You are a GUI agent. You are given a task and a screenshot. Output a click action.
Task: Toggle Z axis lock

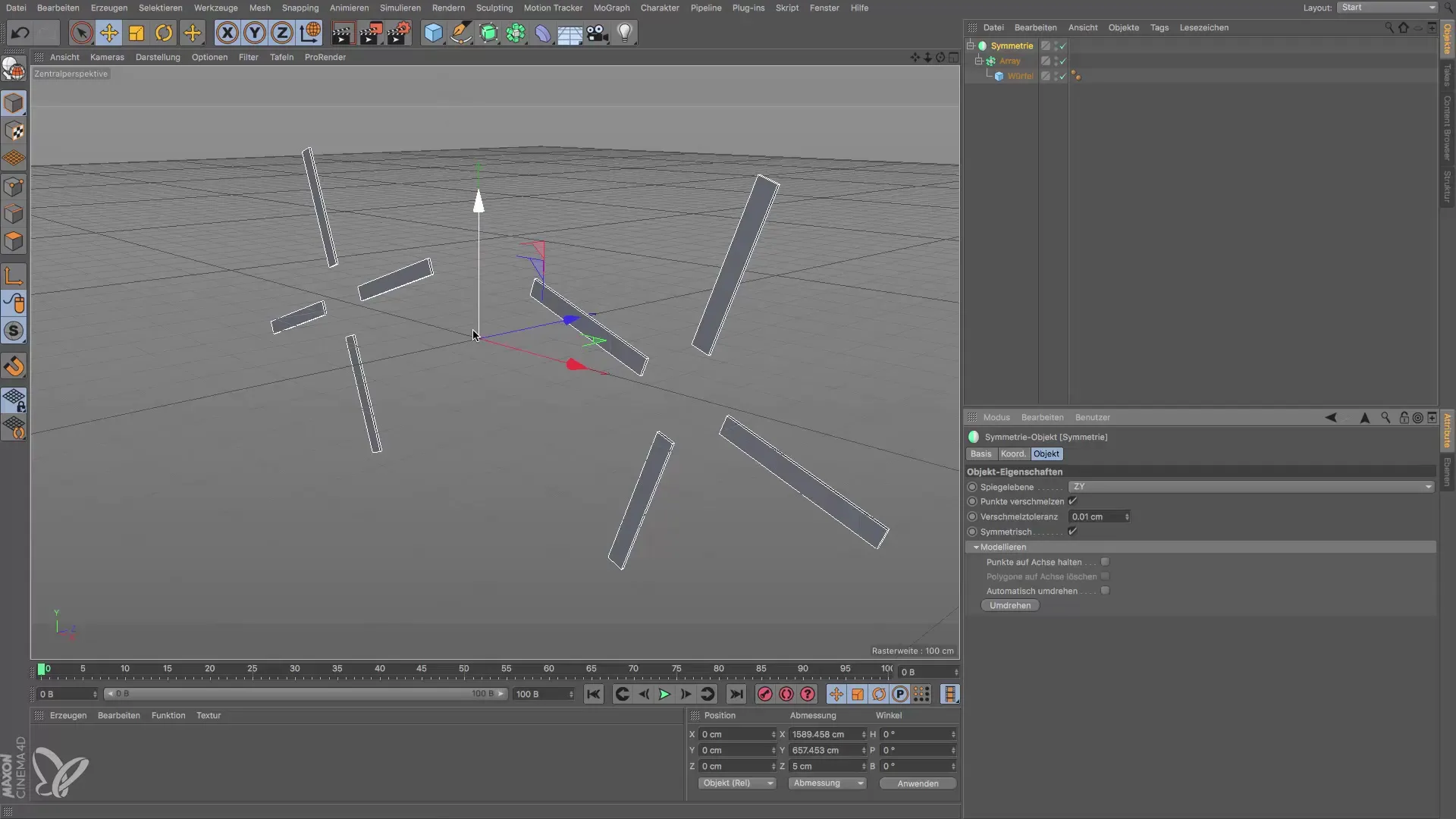[x=282, y=33]
